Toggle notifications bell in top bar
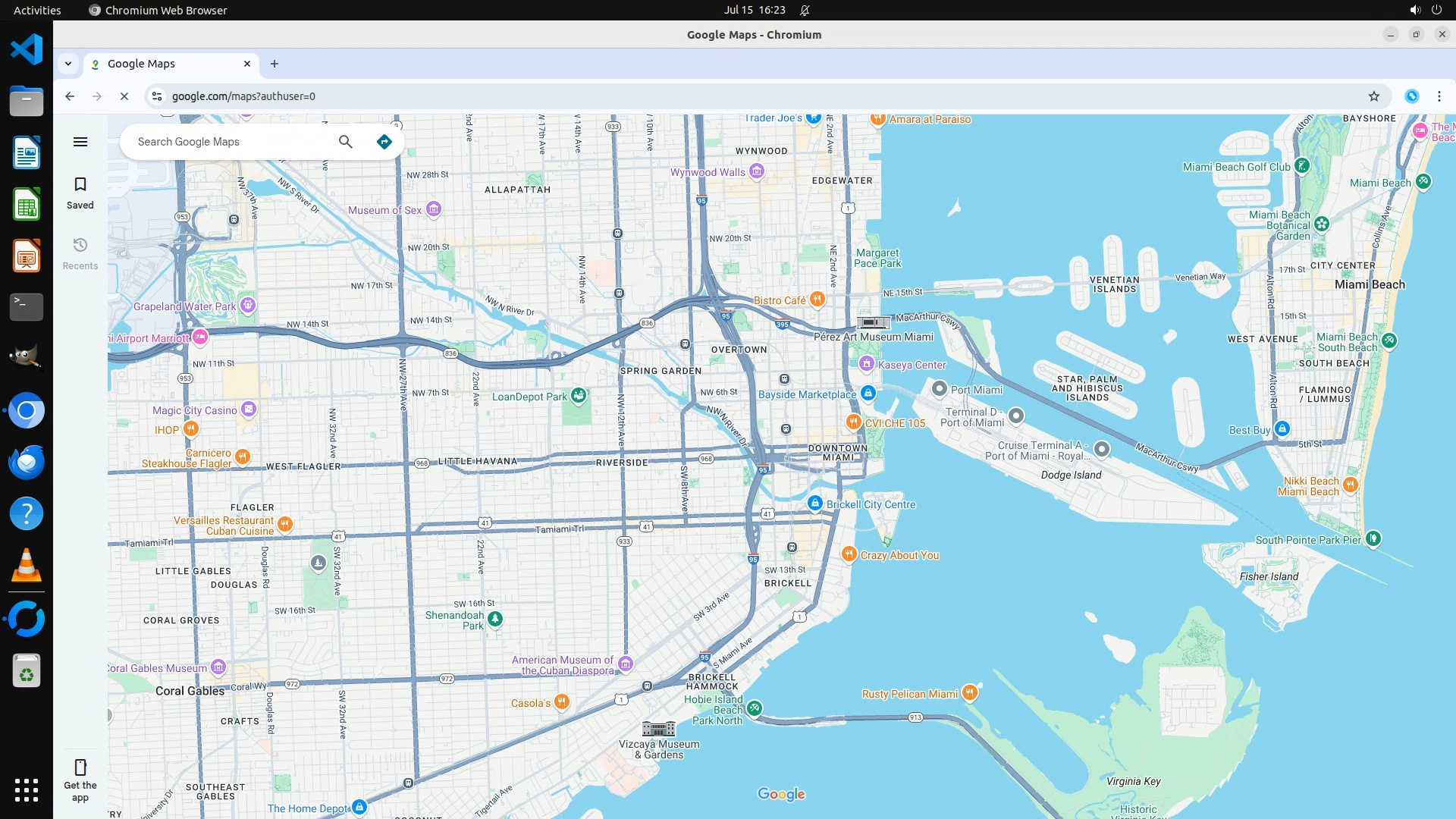Viewport: 1456px width, 819px height. pyautogui.click(x=805, y=10)
